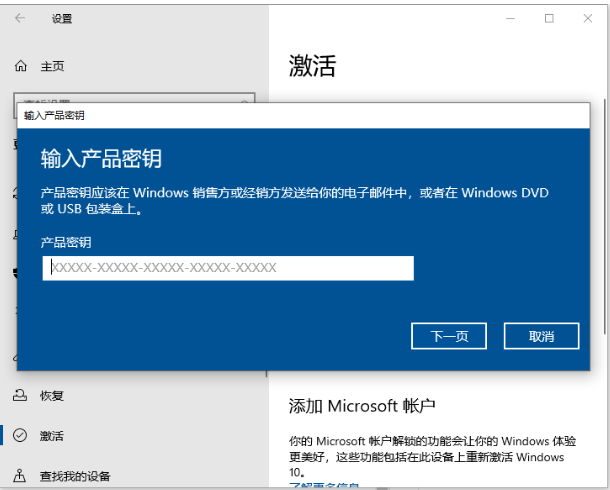The height and width of the screenshot is (490, 610).
Task: Go to 主页 in the sidebar
Action: [x=52, y=66]
